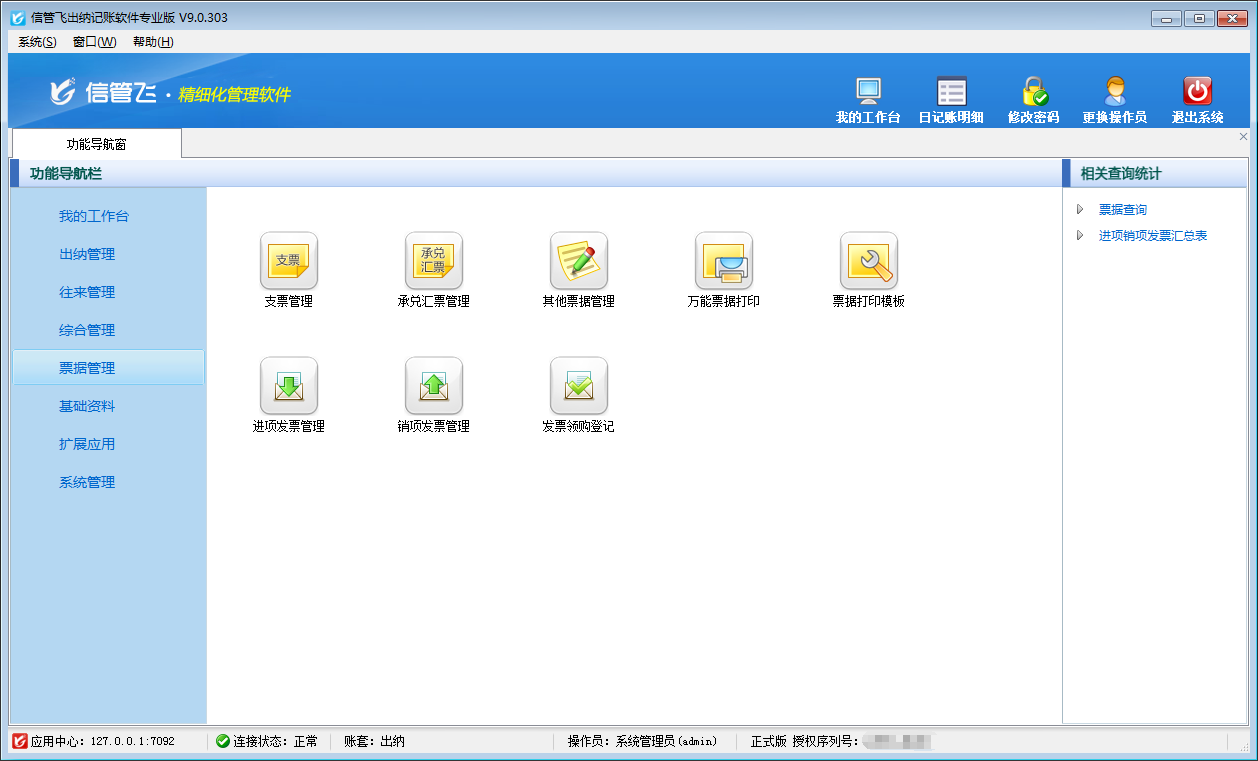
Task: Click 退出系统 power button
Action: [x=1197, y=92]
